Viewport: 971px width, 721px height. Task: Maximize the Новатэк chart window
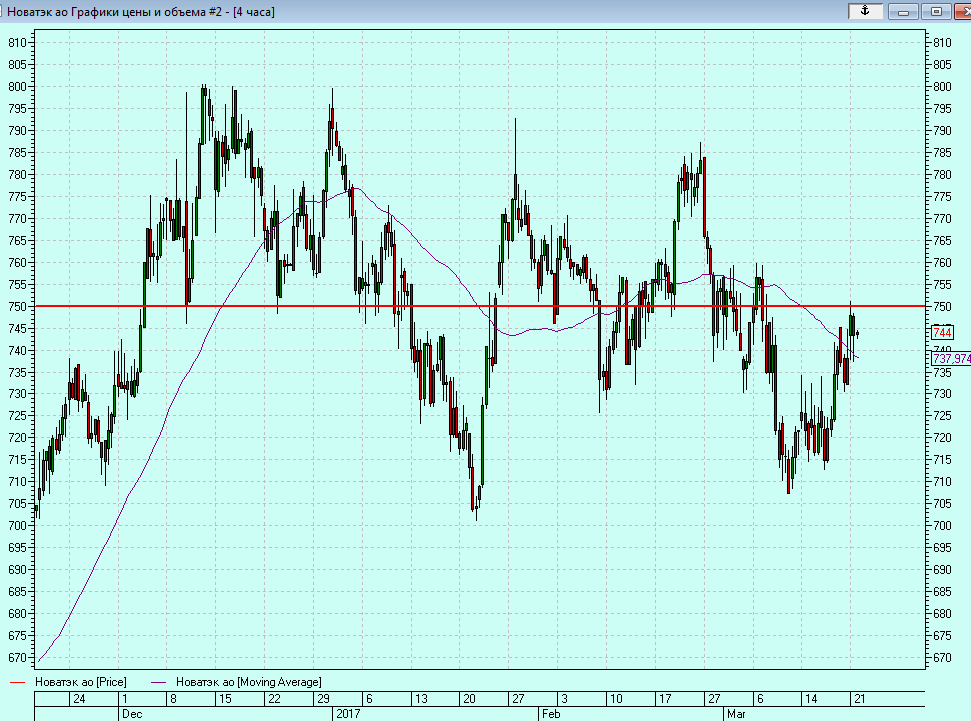click(x=936, y=11)
